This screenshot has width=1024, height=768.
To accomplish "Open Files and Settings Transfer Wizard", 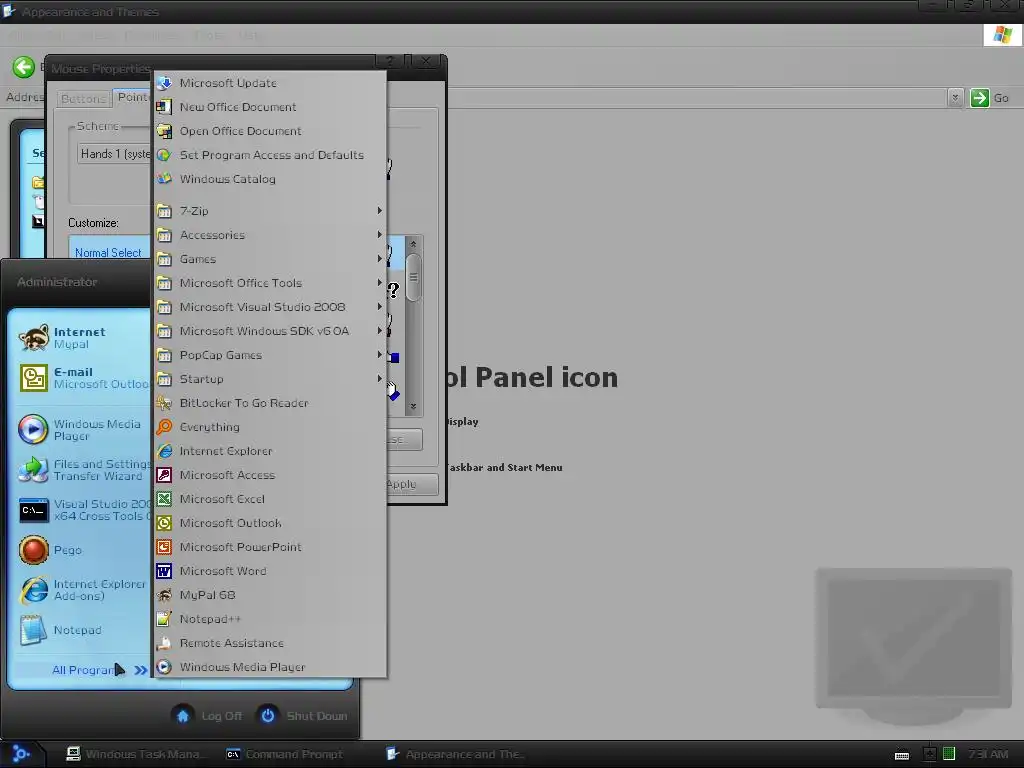I will coord(83,470).
